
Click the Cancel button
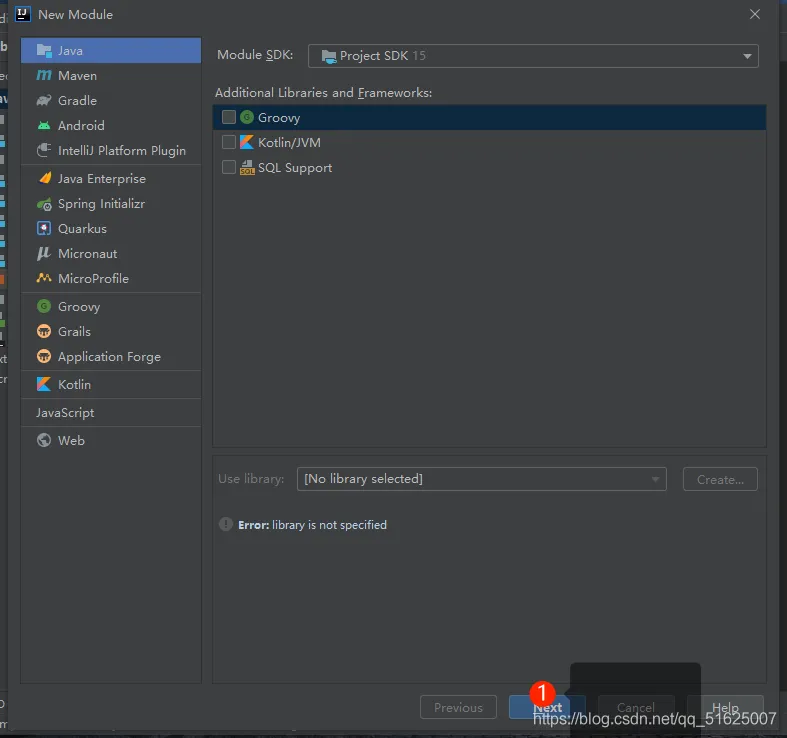coord(636,707)
